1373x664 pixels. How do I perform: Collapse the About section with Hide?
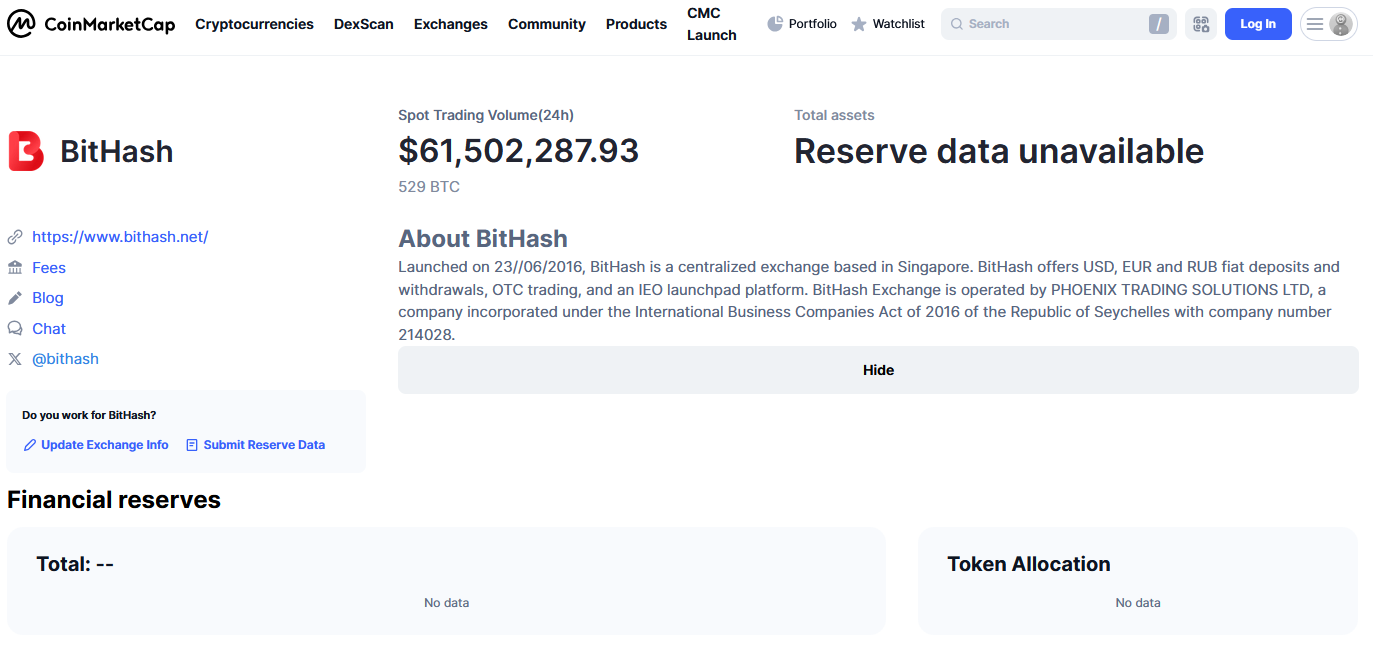coord(878,370)
